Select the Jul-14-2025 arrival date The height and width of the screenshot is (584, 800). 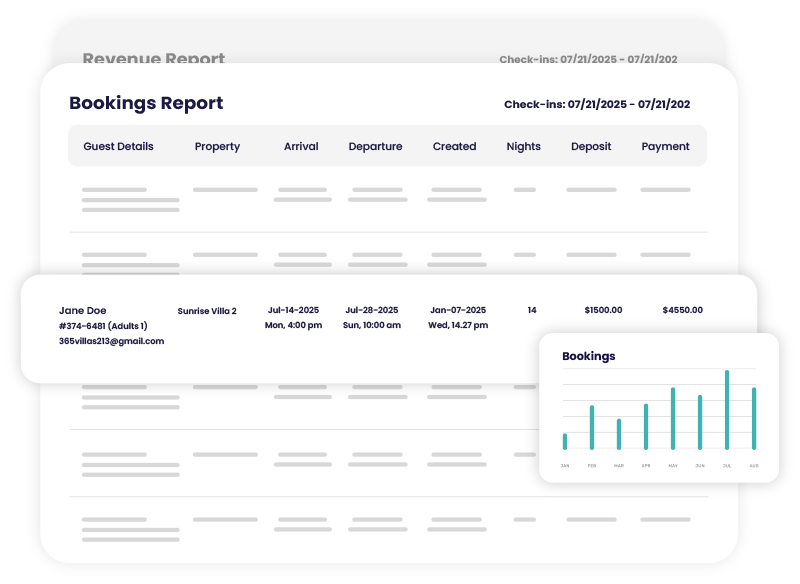coord(294,310)
